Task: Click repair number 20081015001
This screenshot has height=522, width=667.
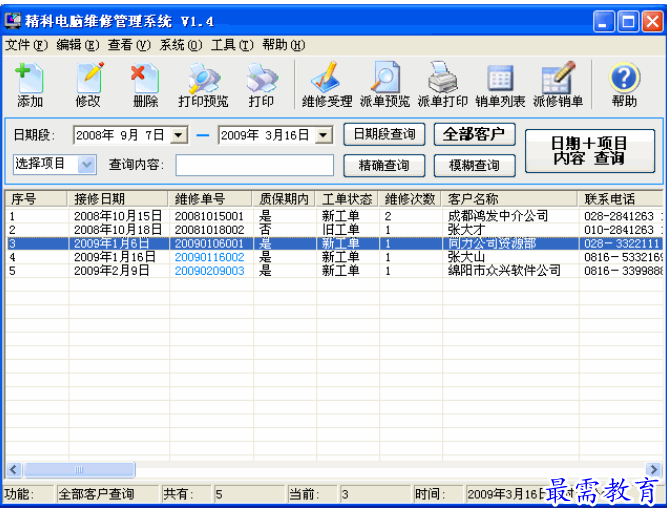Action: (x=209, y=216)
